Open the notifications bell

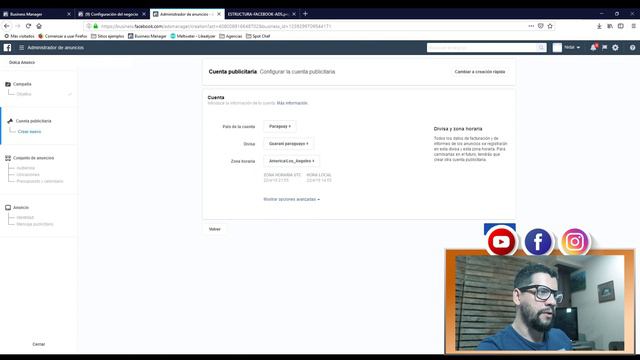click(x=593, y=48)
